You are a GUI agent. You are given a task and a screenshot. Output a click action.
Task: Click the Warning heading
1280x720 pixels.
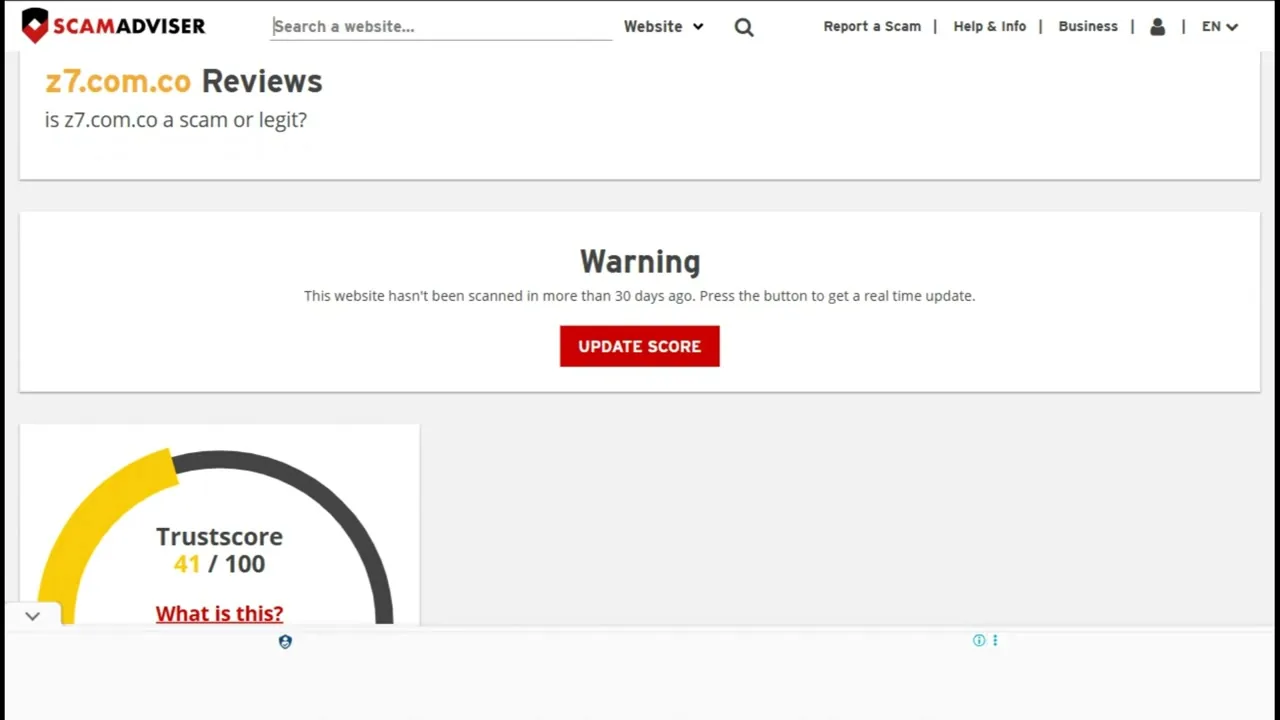tap(640, 262)
